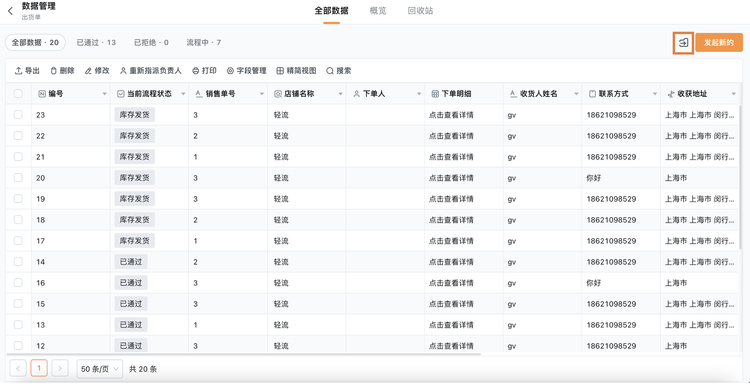Viewport: 750px width, 384px height.
Task: Click 库存发货 status in row 20
Action: coord(134,178)
